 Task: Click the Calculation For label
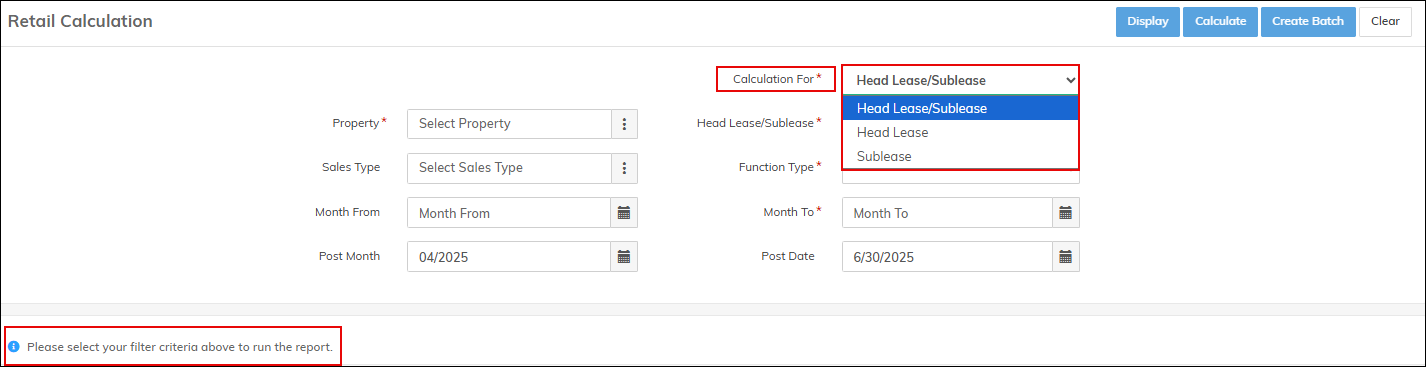point(773,78)
